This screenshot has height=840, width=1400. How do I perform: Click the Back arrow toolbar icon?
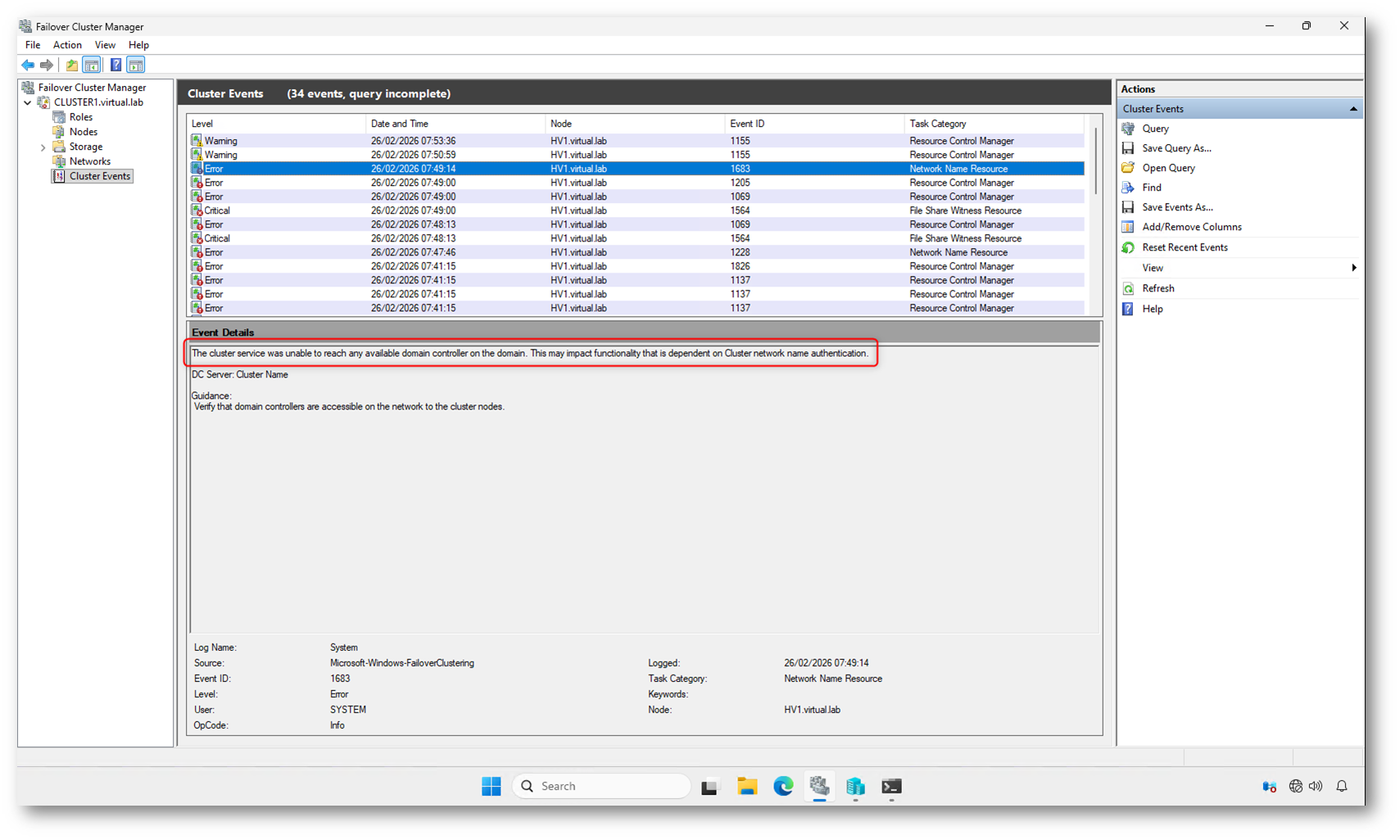pyautogui.click(x=28, y=65)
